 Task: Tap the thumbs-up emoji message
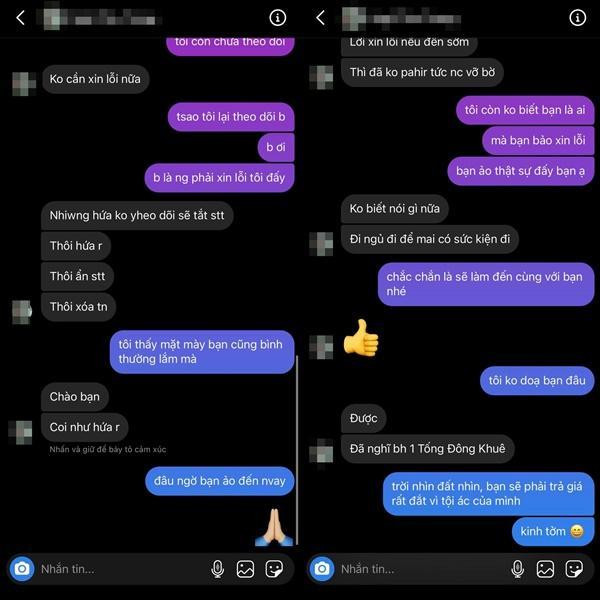361,338
